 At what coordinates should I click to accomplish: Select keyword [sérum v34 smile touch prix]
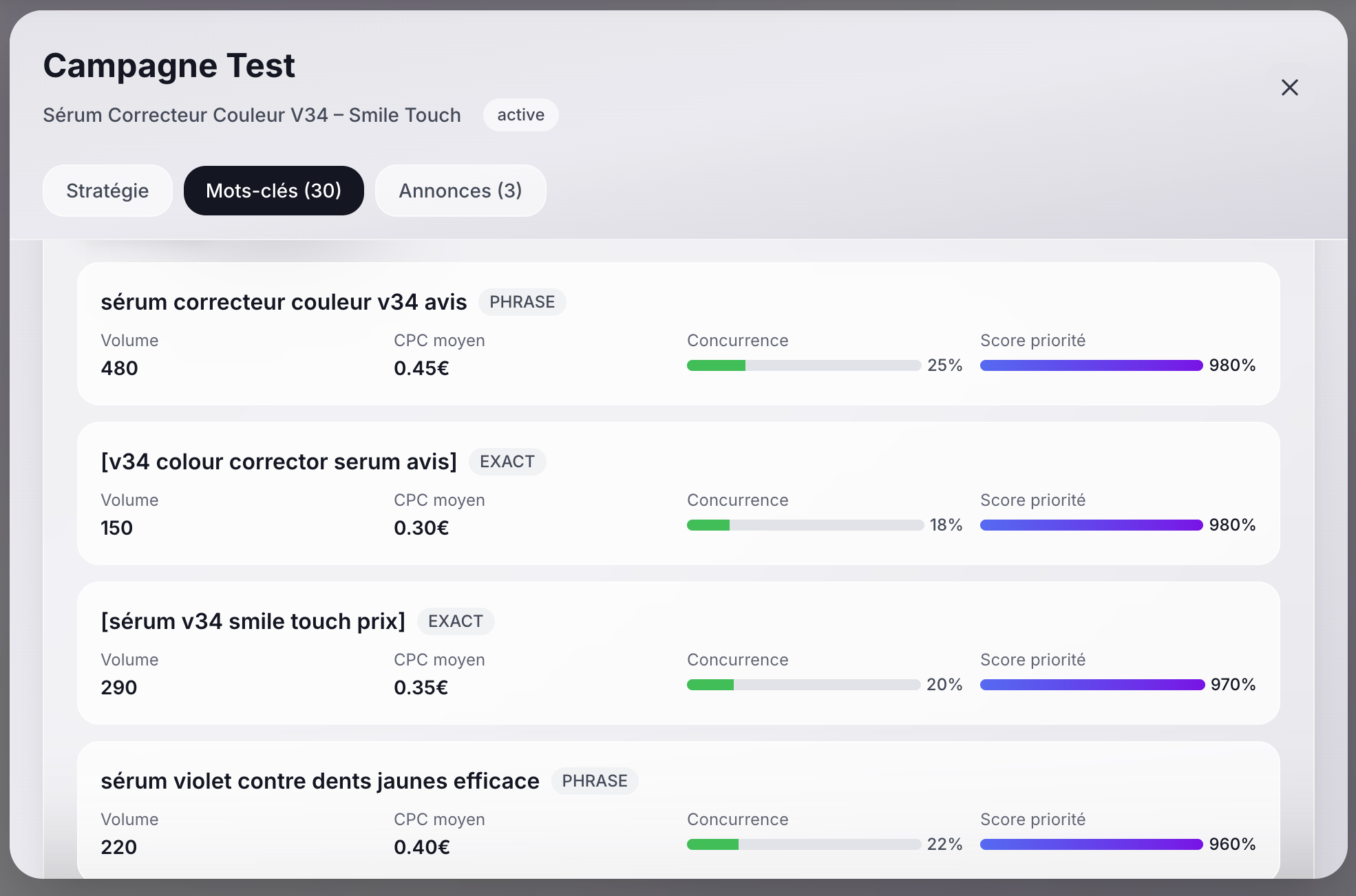click(x=253, y=621)
